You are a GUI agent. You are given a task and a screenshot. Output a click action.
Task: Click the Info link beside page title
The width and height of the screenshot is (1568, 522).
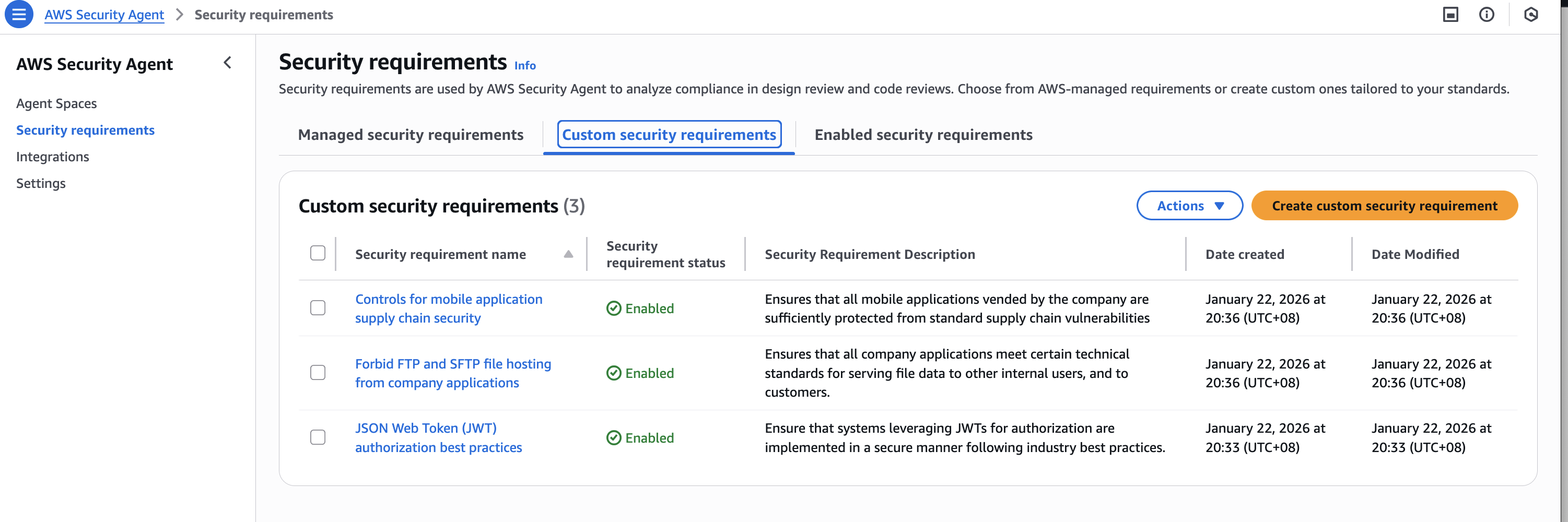coord(525,66)
